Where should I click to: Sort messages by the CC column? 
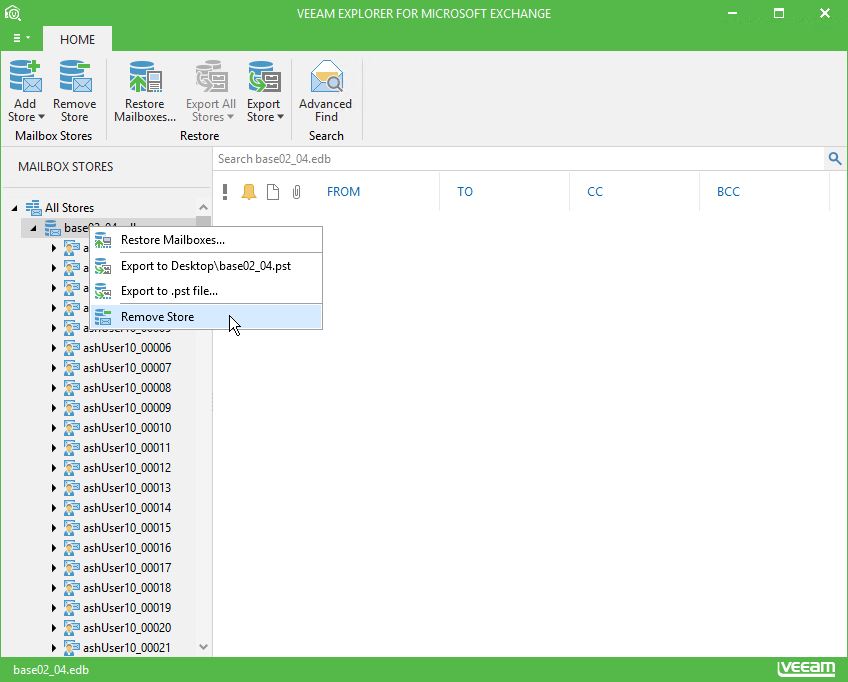point(595,191)
